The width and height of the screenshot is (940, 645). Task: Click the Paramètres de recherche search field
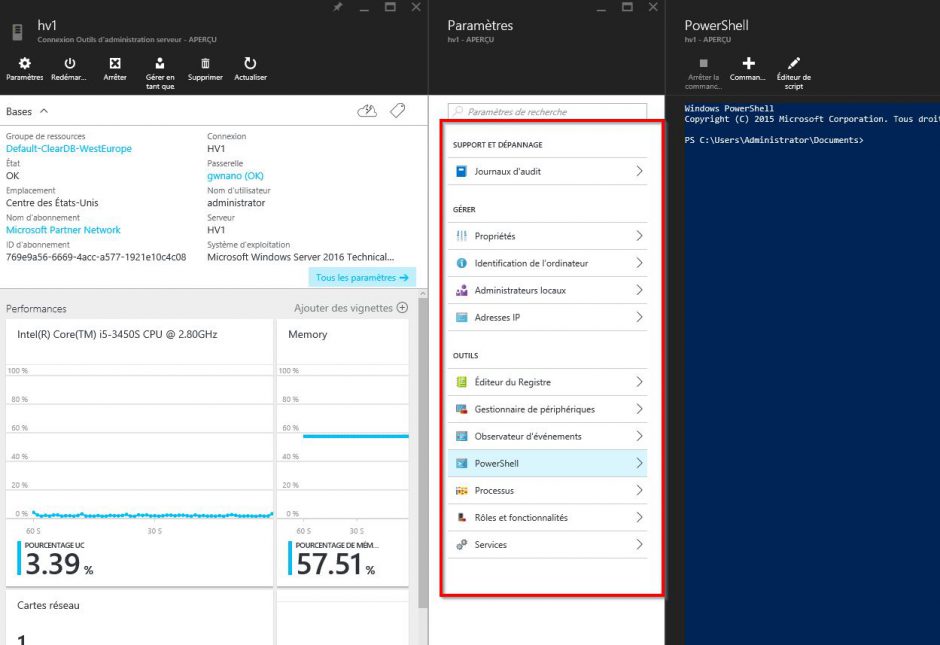point(547,112)
